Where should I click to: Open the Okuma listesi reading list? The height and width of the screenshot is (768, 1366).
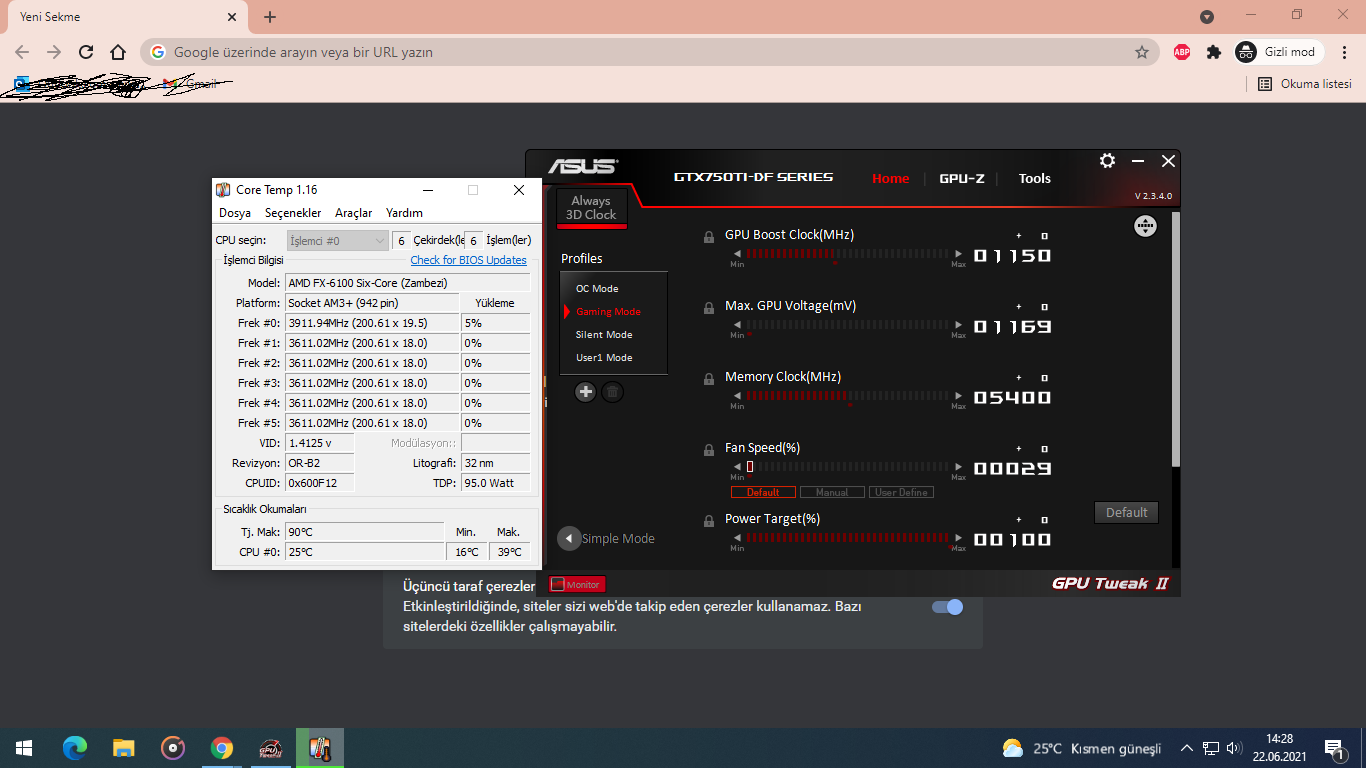tap(1305, 84)
